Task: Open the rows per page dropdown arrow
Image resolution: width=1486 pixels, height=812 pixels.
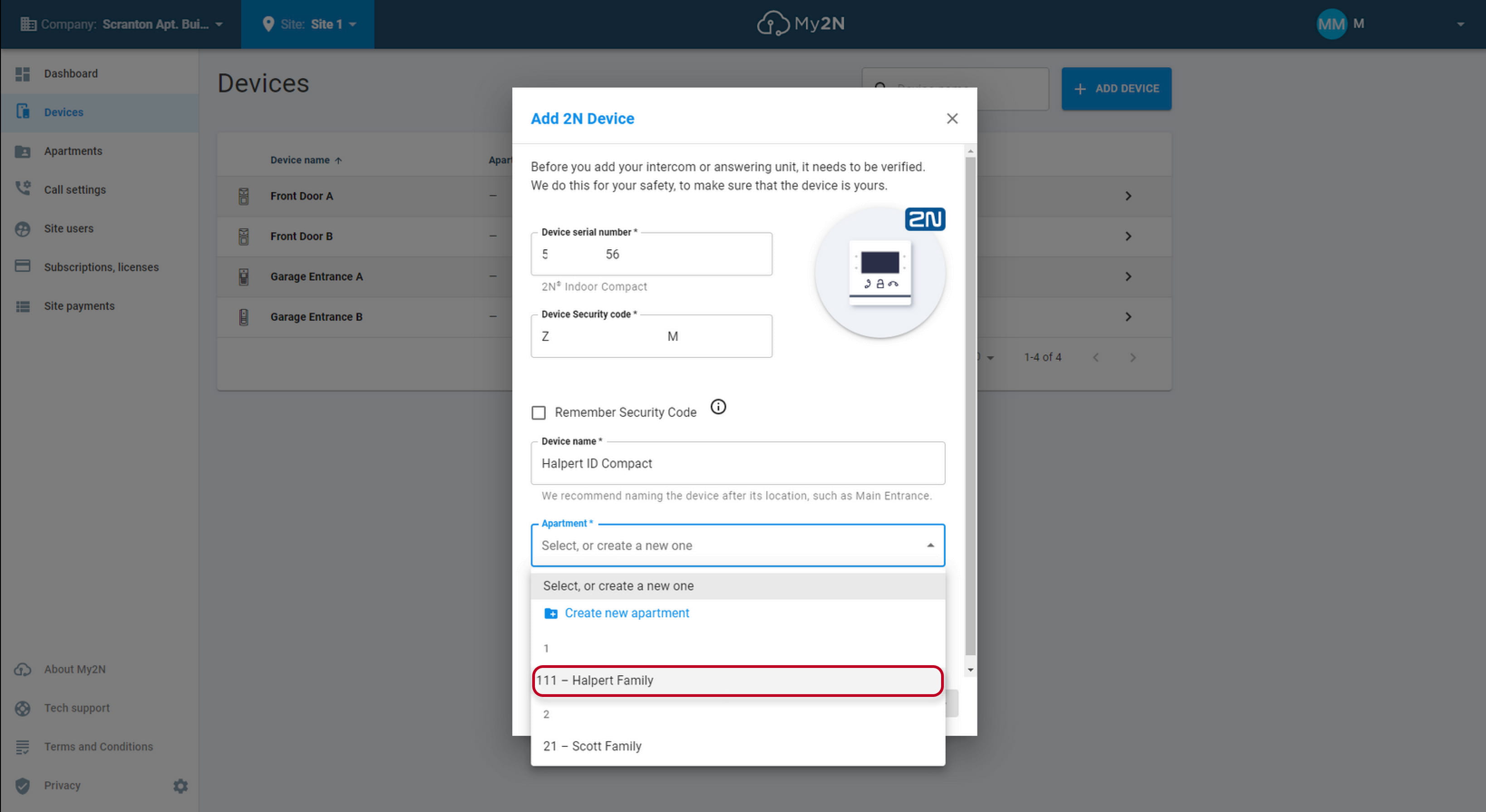Action: 990,358
